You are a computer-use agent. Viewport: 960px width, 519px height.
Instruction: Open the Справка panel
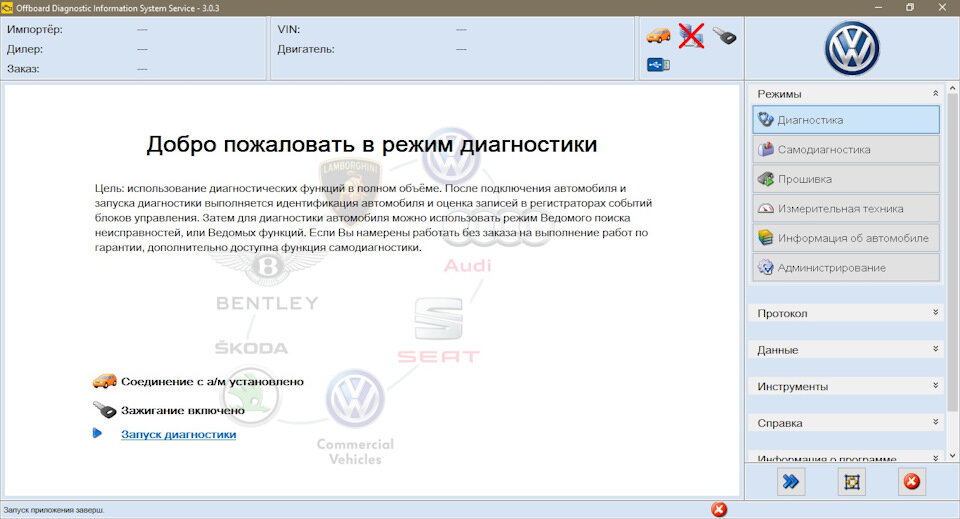[846, 423]
